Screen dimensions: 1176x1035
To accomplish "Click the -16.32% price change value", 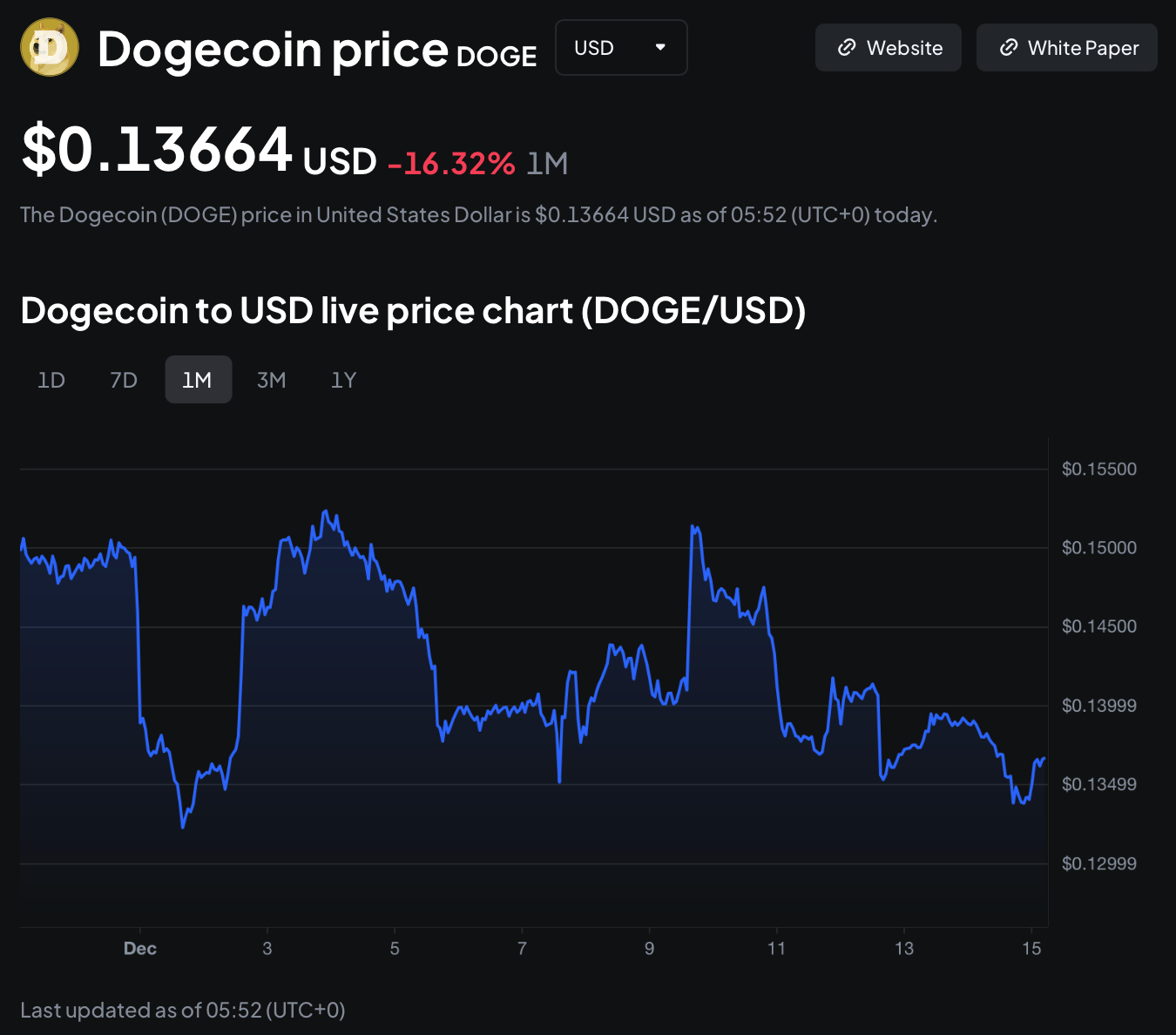I will pos(451,163).
